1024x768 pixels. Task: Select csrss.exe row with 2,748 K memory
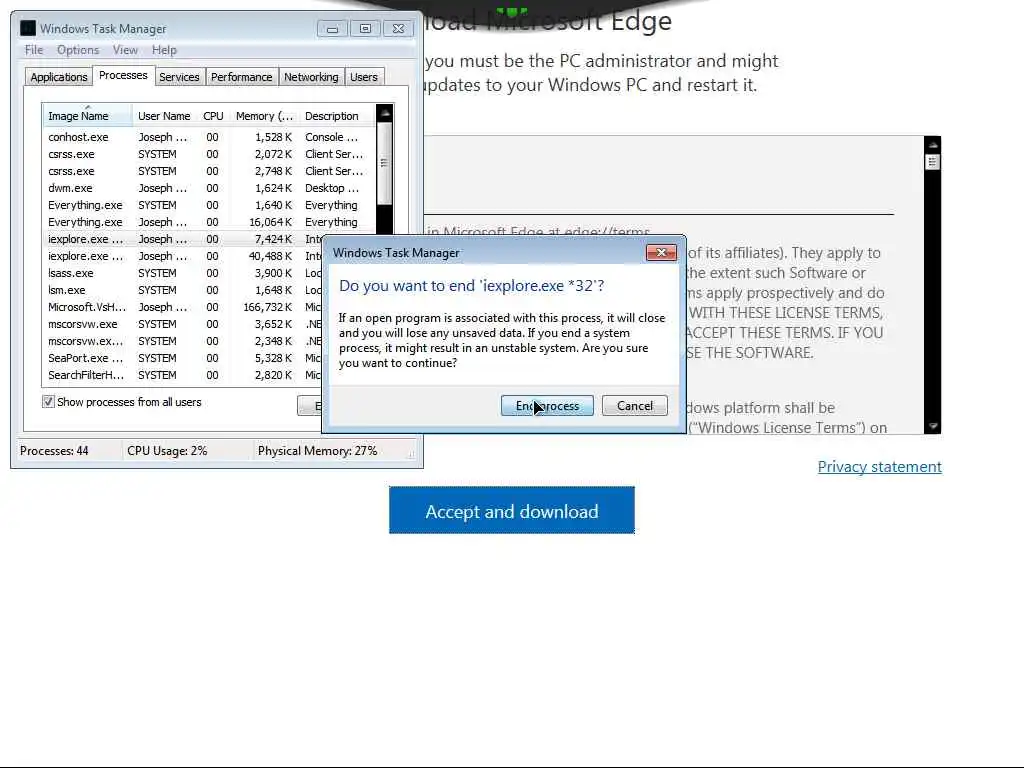click(x=209, y=171)
